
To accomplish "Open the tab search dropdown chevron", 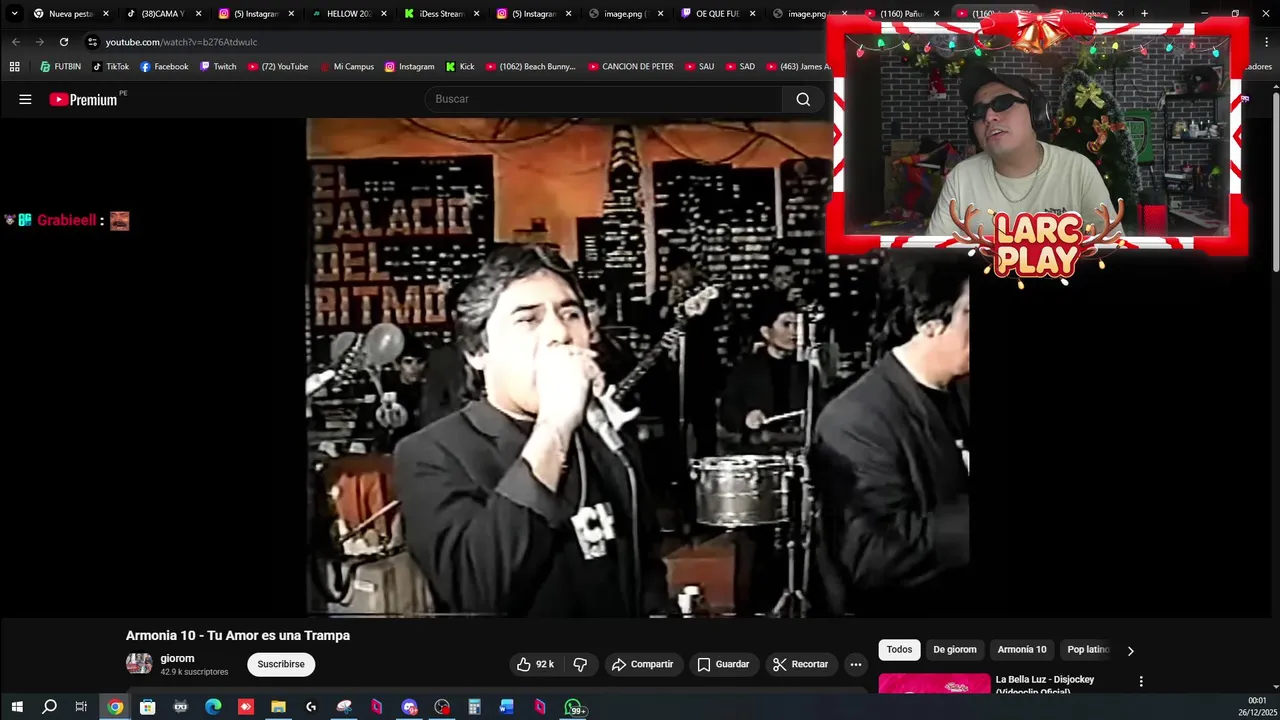I will pos(14,14).
